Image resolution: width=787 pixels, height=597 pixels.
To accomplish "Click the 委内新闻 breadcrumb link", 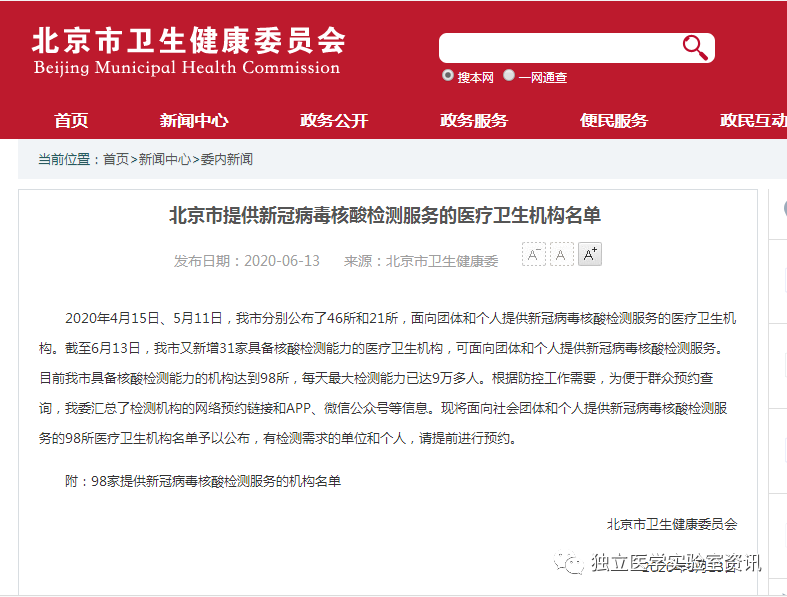I will (226, 159).
